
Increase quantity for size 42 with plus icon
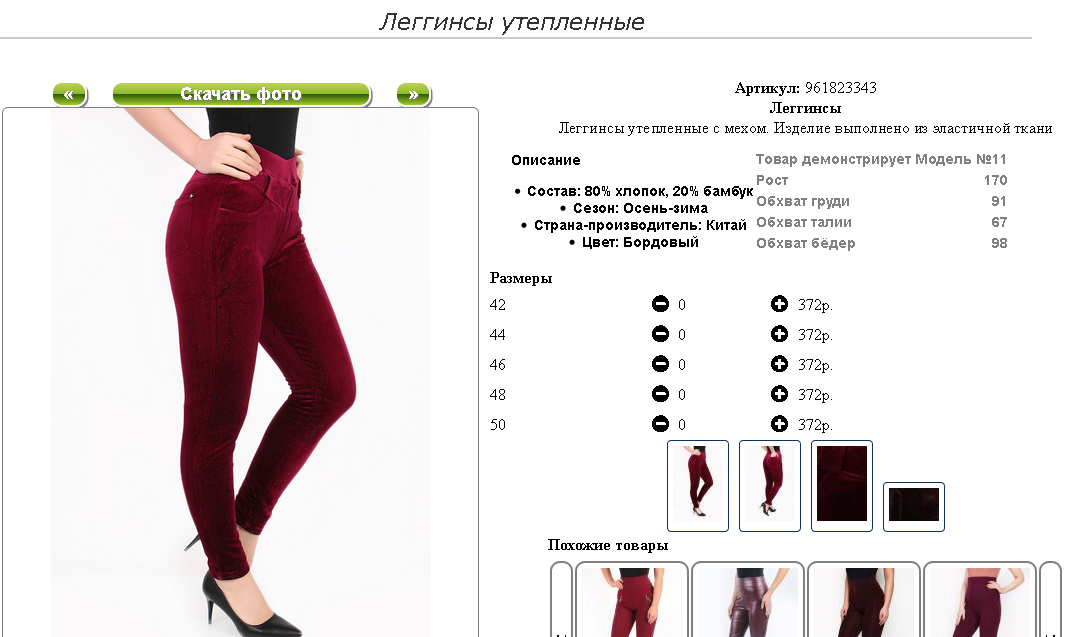(x=779, y=304)
